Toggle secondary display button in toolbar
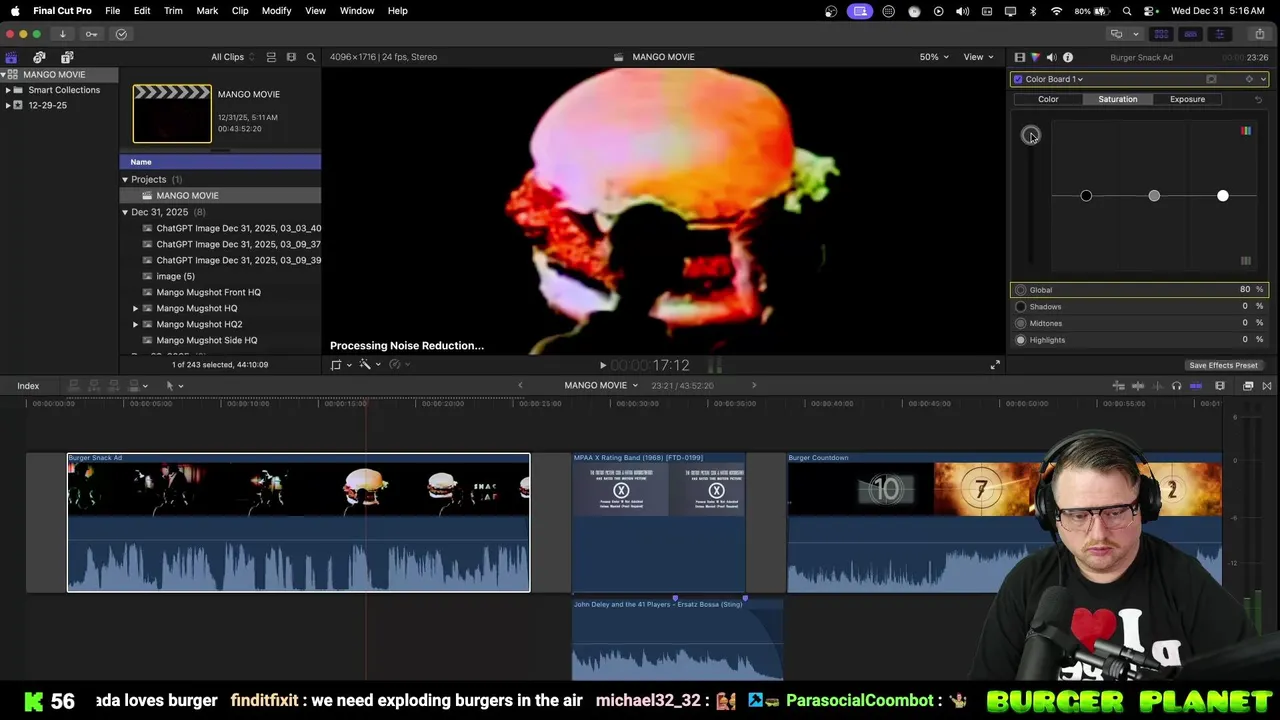This screenshot has height=720, width=1280. coord(1116,34)
